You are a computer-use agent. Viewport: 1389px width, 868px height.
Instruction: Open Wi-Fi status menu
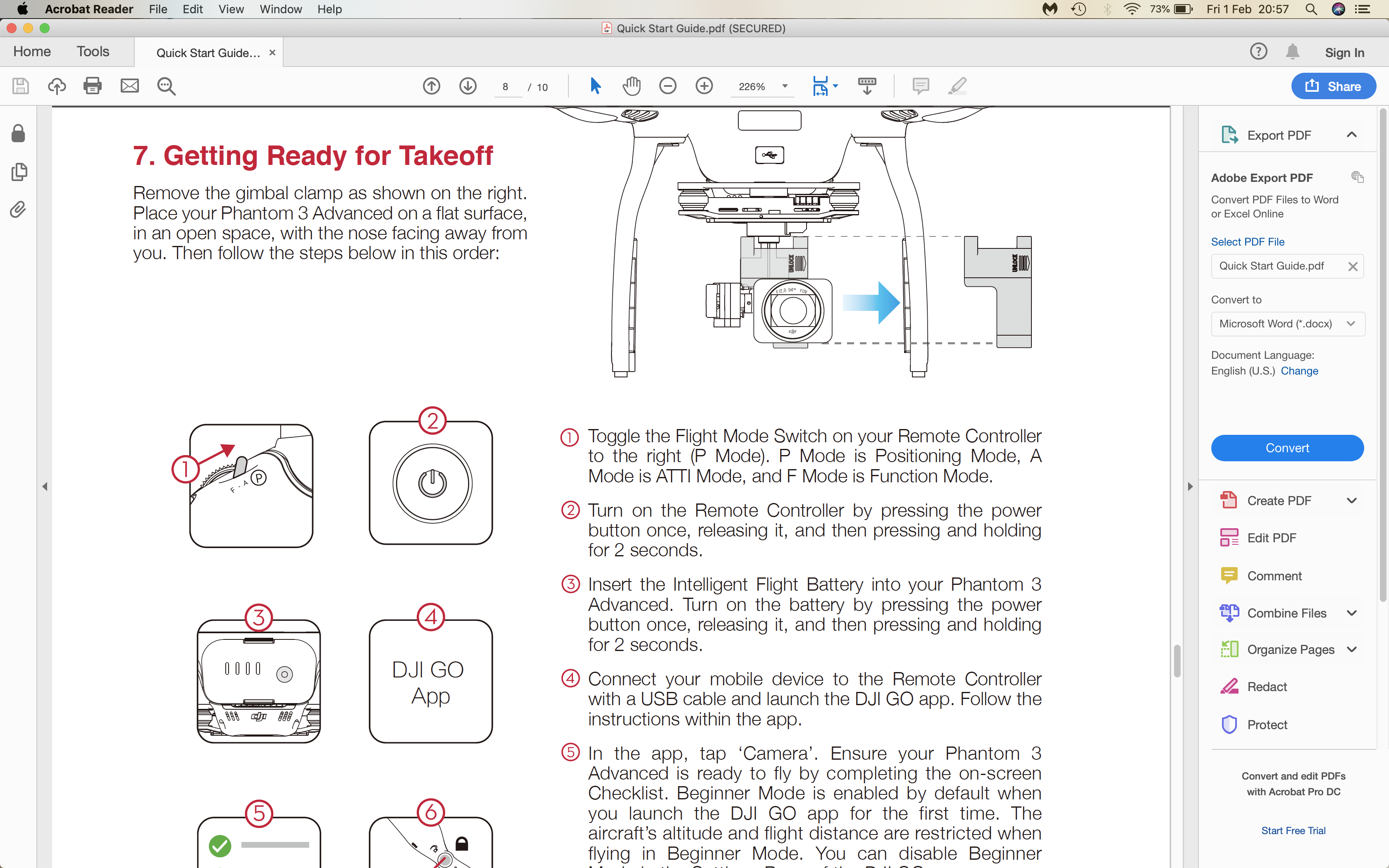pyautogui.click(x=1132, y=9)
